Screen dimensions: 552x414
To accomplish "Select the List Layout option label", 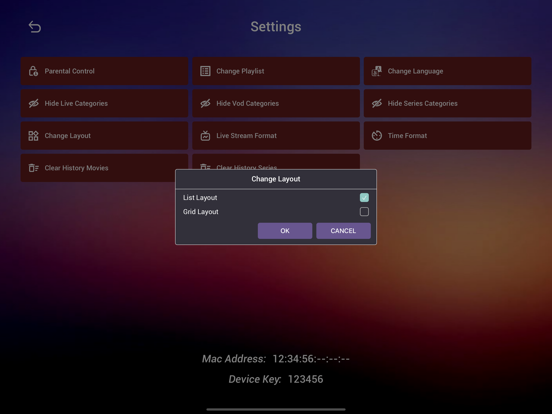I will coord(200,198).
